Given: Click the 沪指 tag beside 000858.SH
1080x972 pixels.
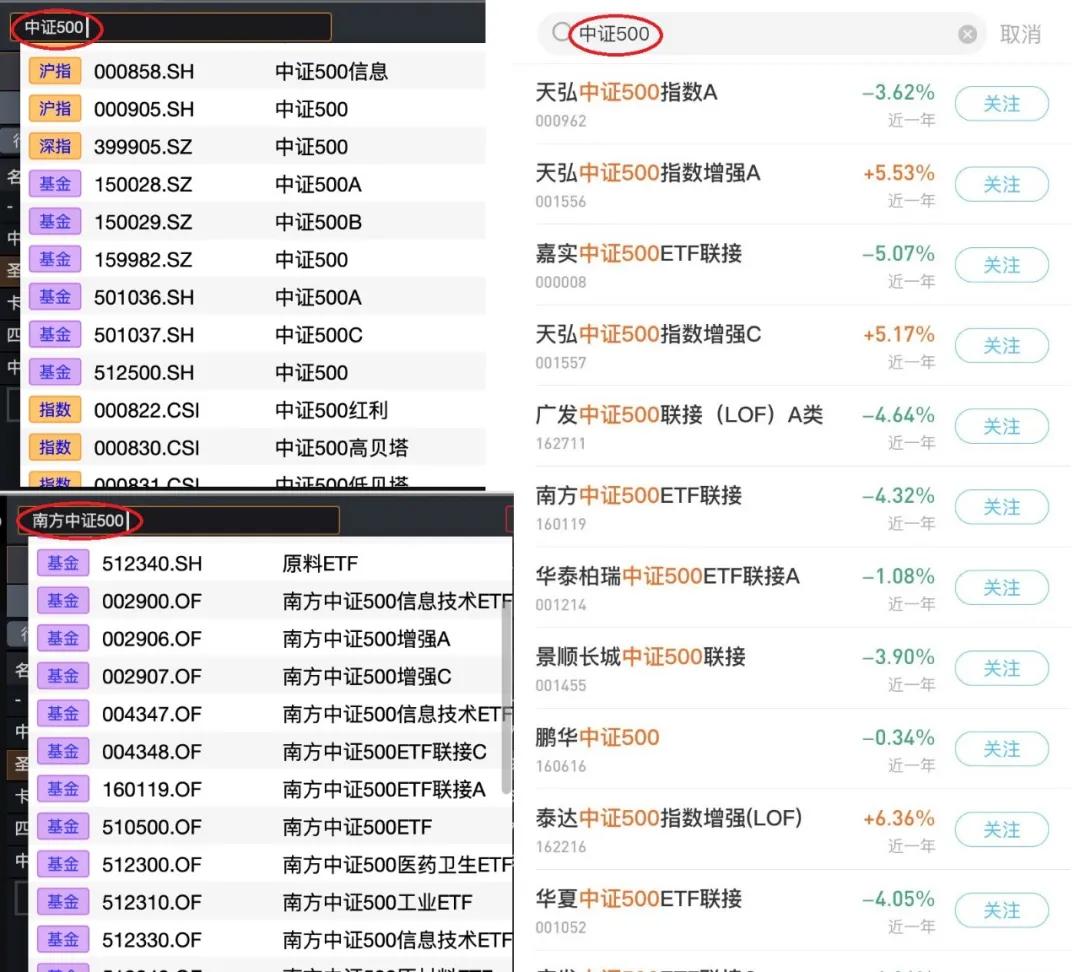Looking at the screenshot, I should click(55, 71).
